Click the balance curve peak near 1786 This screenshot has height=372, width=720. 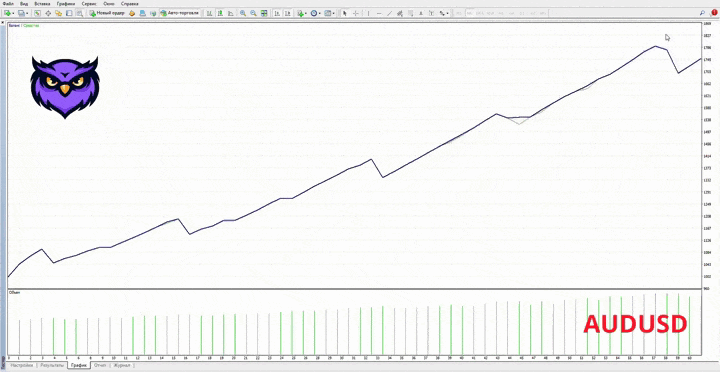pyautogui.click(x=655, y=46)
